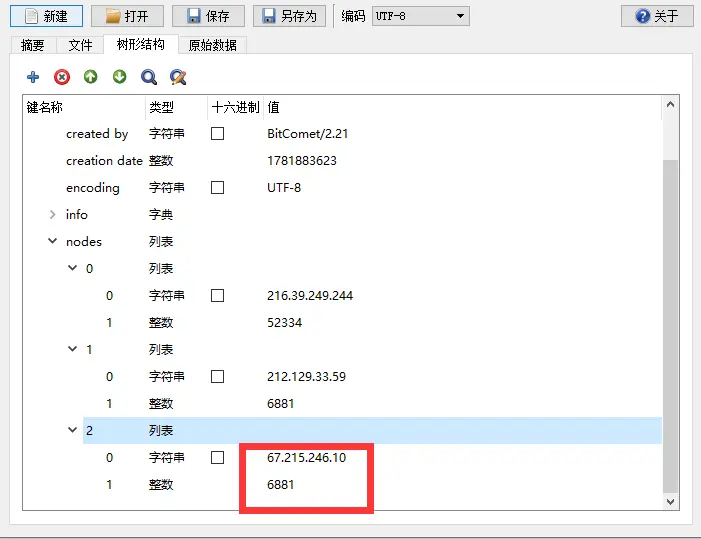Click the find-and-replace magnifier pencil icon

(x=178, y=77)
